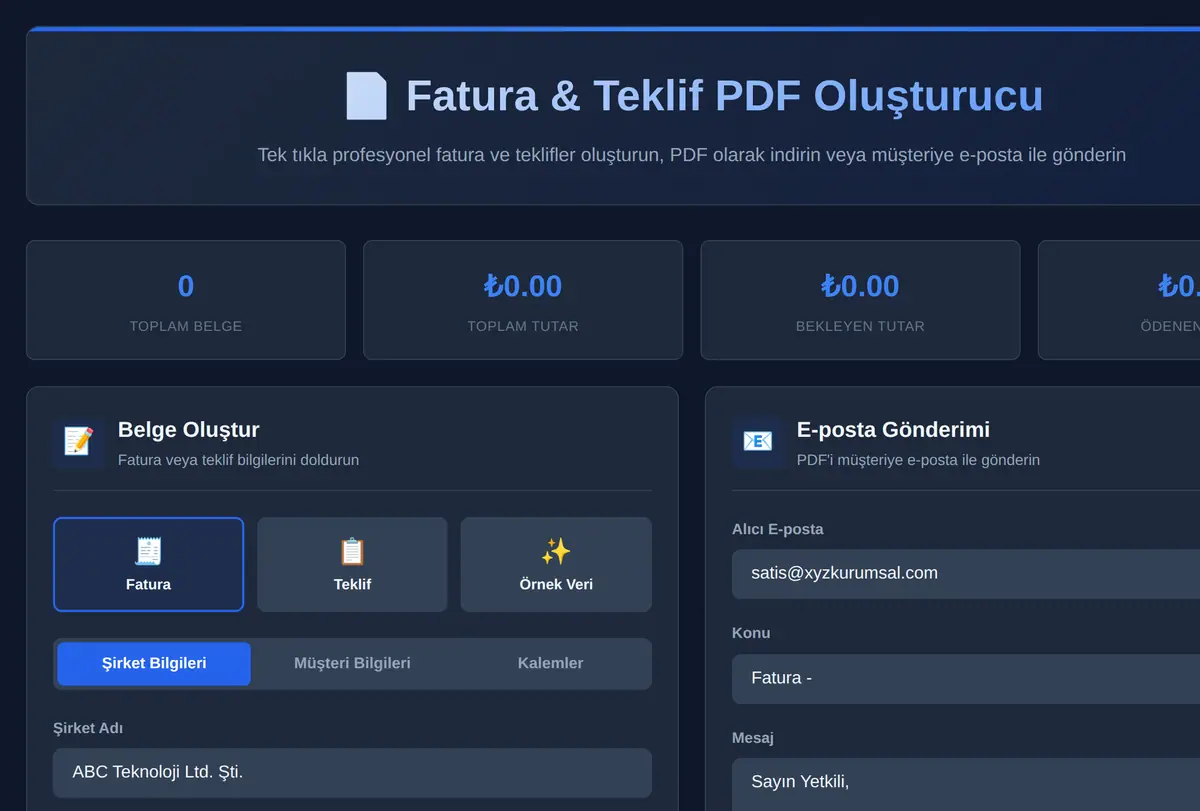Click the memo pencil icon next to Belge Oluştur

click(78, 441)
